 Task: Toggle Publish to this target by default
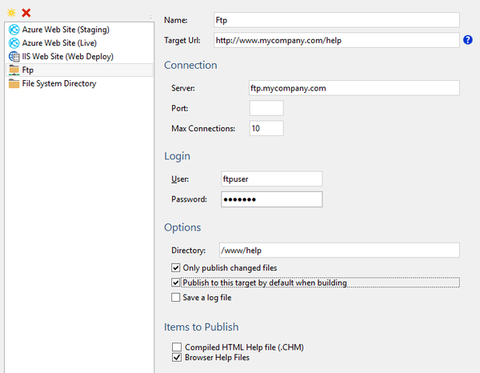(176, 283)
